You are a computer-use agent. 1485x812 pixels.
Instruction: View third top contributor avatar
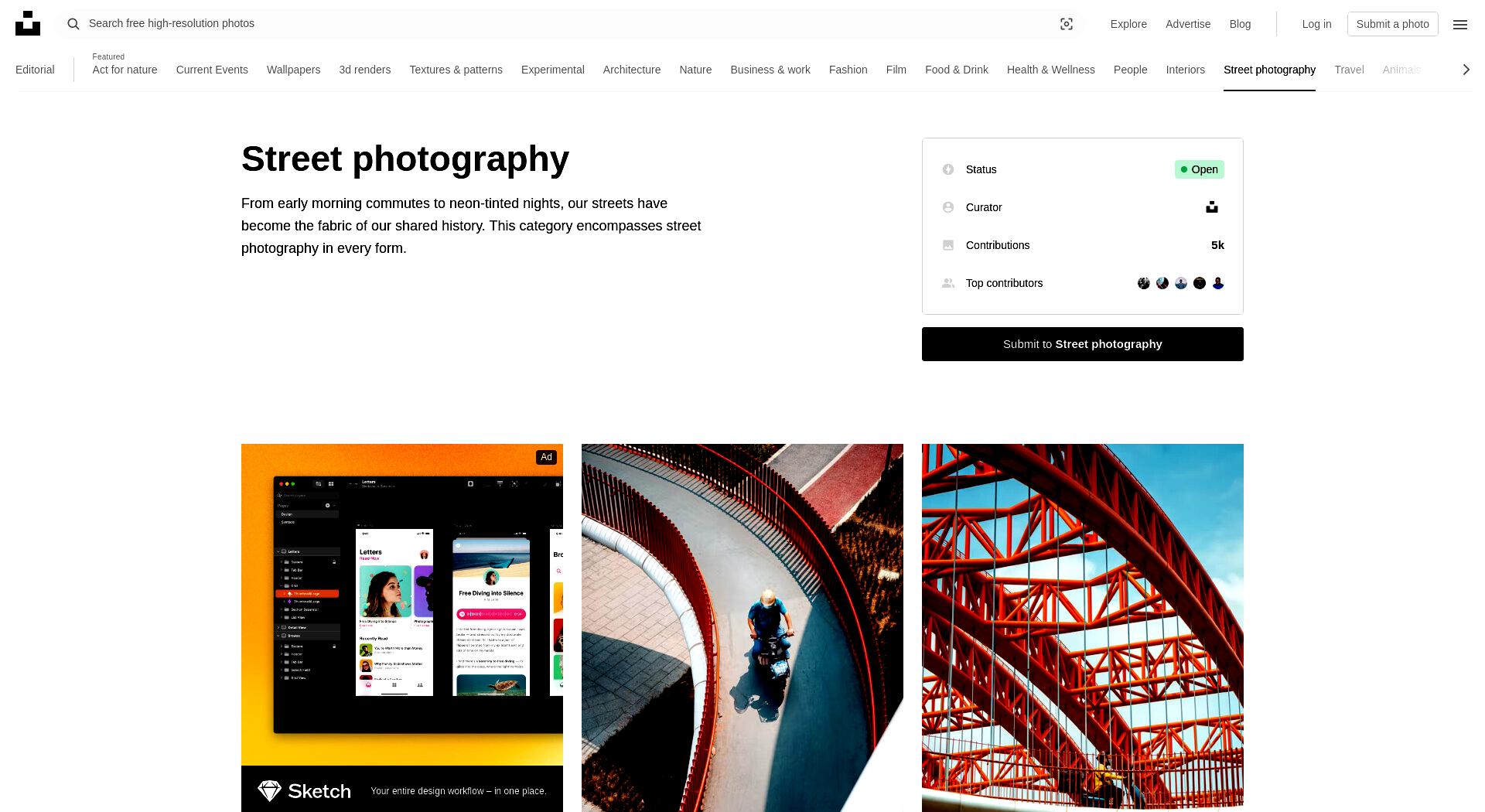(x=1181, y=283)
